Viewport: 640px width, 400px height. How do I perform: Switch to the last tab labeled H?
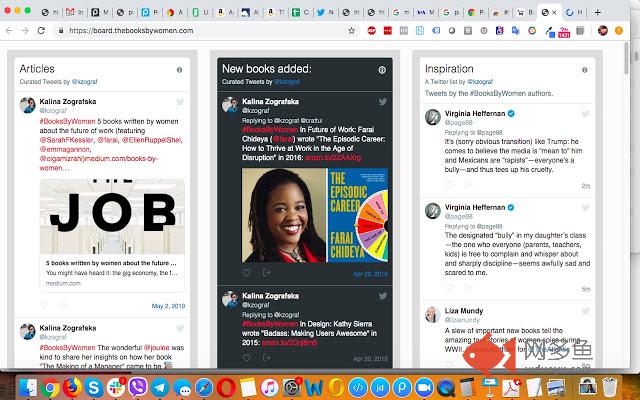click(x=573, y=12)
